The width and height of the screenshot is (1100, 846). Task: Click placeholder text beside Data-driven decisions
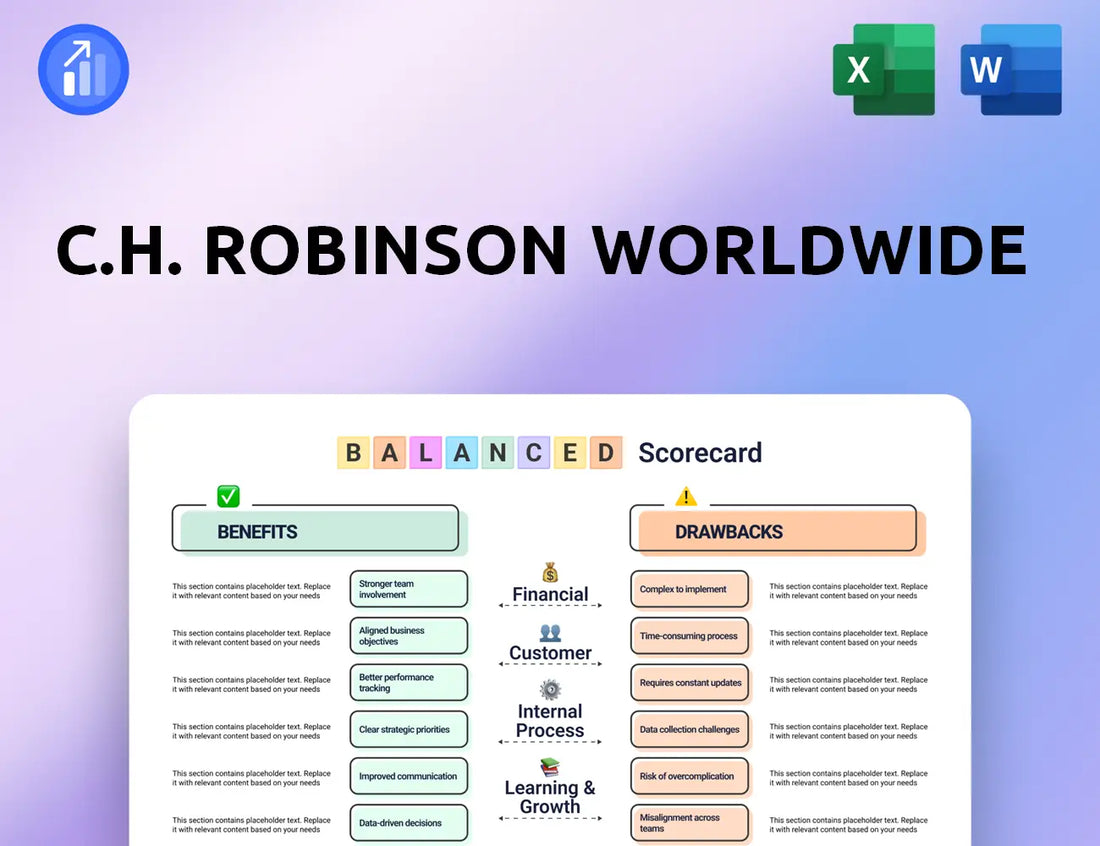[251, 825]
